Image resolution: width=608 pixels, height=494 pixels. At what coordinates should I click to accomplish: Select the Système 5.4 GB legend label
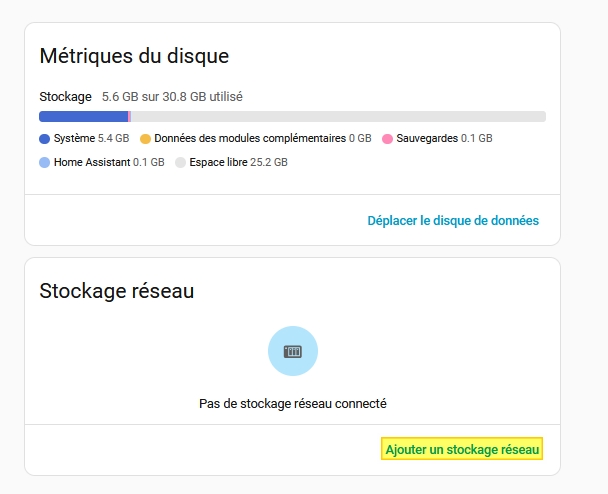click(x=92, y=138)
